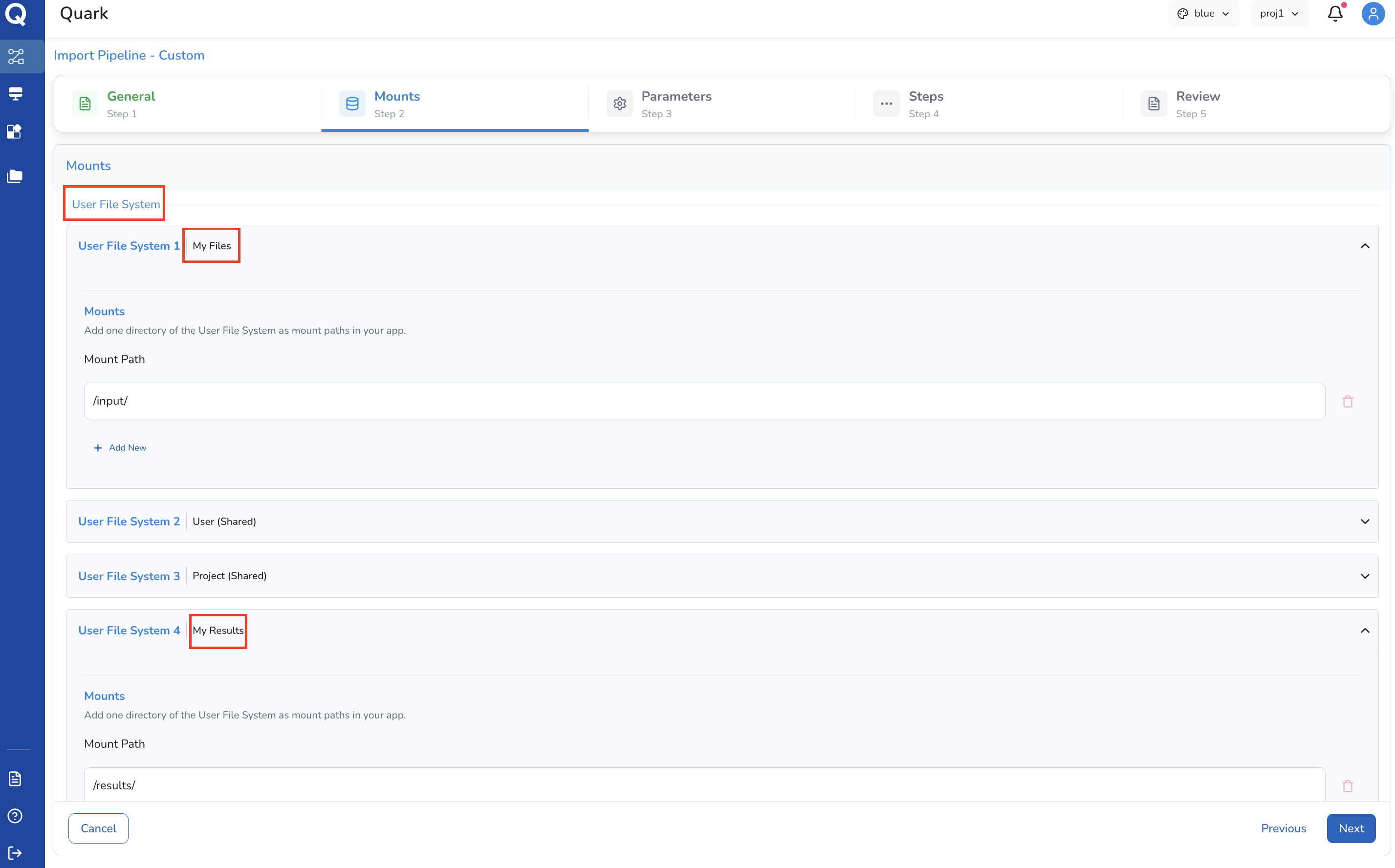Collapse User File System 1 panel
The width and height of the screenshot is (1395, 868).
tap(1365, 246)
